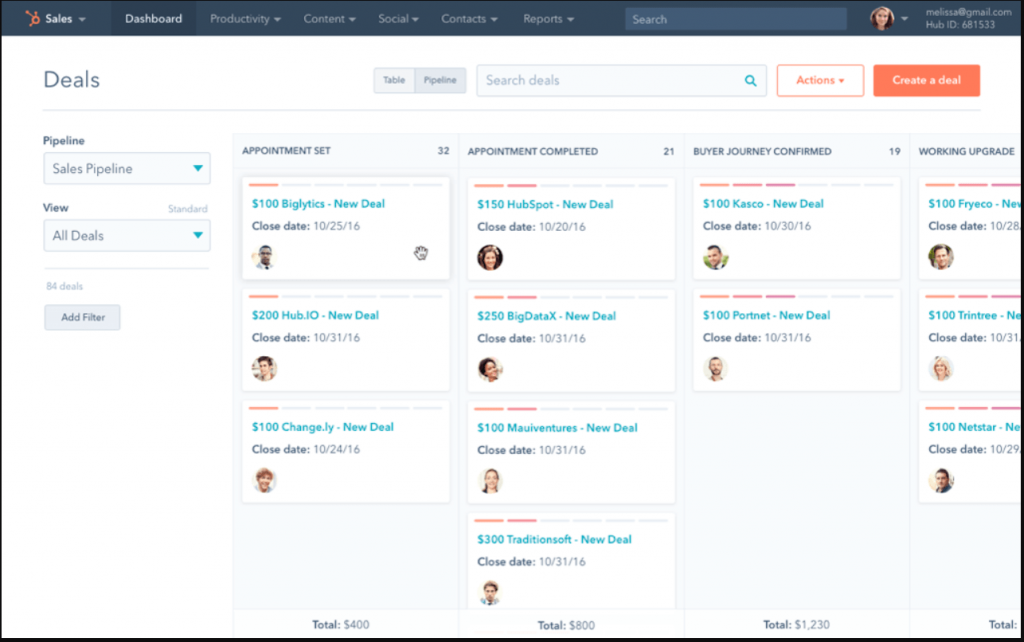
Task: Click the Appointment Set count 32
Action: (x=443, y=151)
